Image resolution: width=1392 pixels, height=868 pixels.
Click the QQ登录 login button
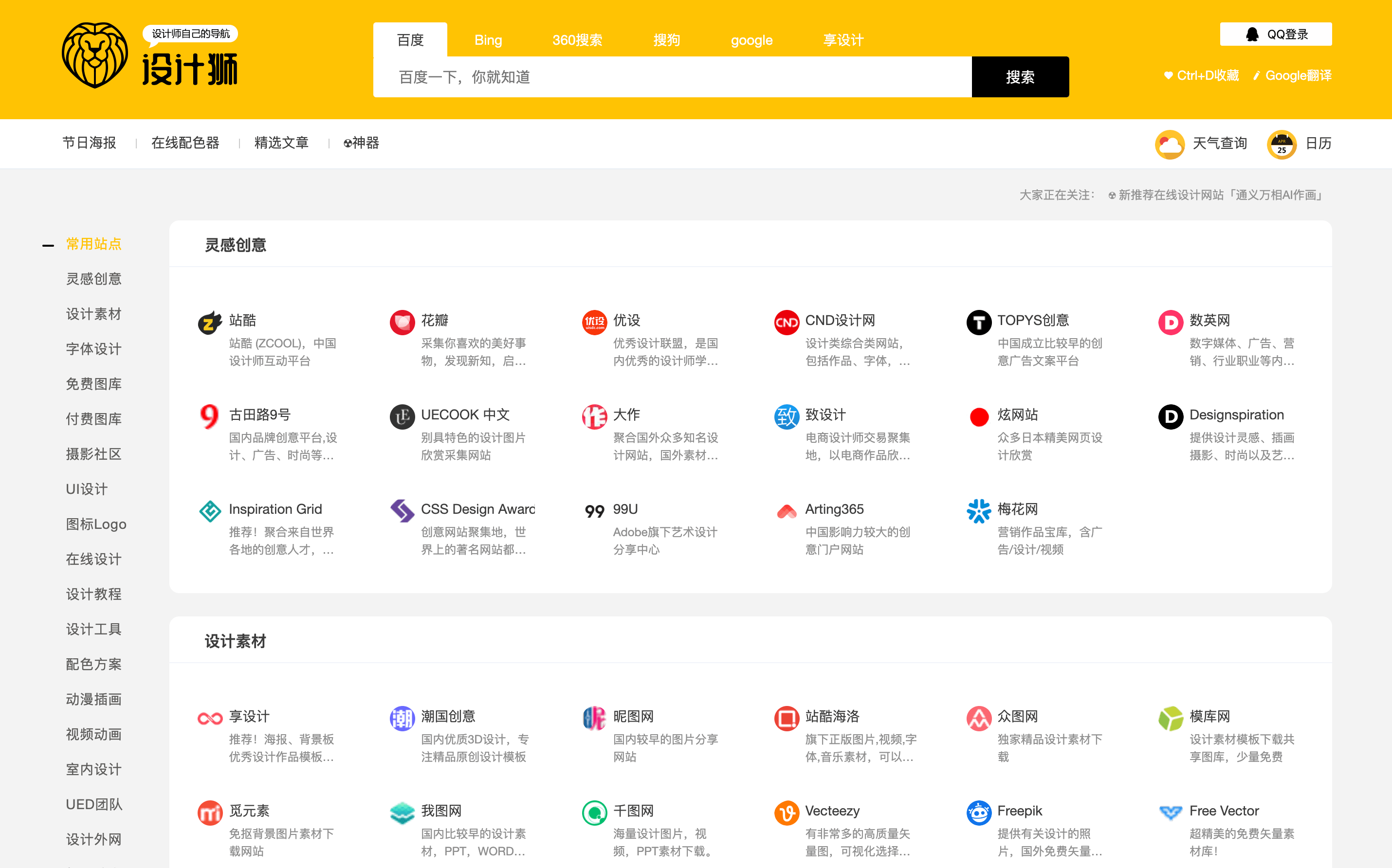click(x=1276, y=34)
